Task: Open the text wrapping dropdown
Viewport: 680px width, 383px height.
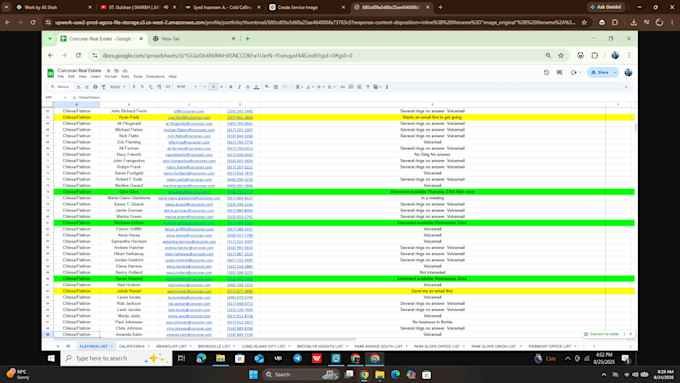Action: 320,87
